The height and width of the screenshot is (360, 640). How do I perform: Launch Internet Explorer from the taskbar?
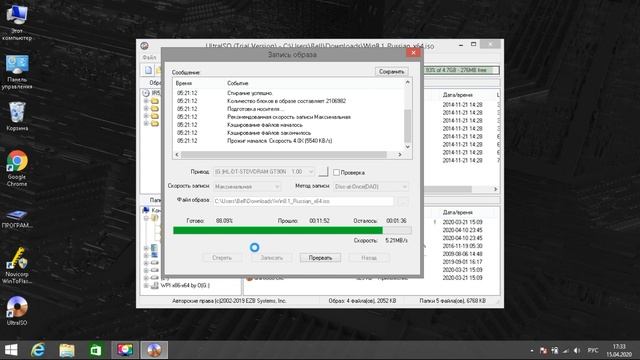pyautogui.click(x=38, y=350)
